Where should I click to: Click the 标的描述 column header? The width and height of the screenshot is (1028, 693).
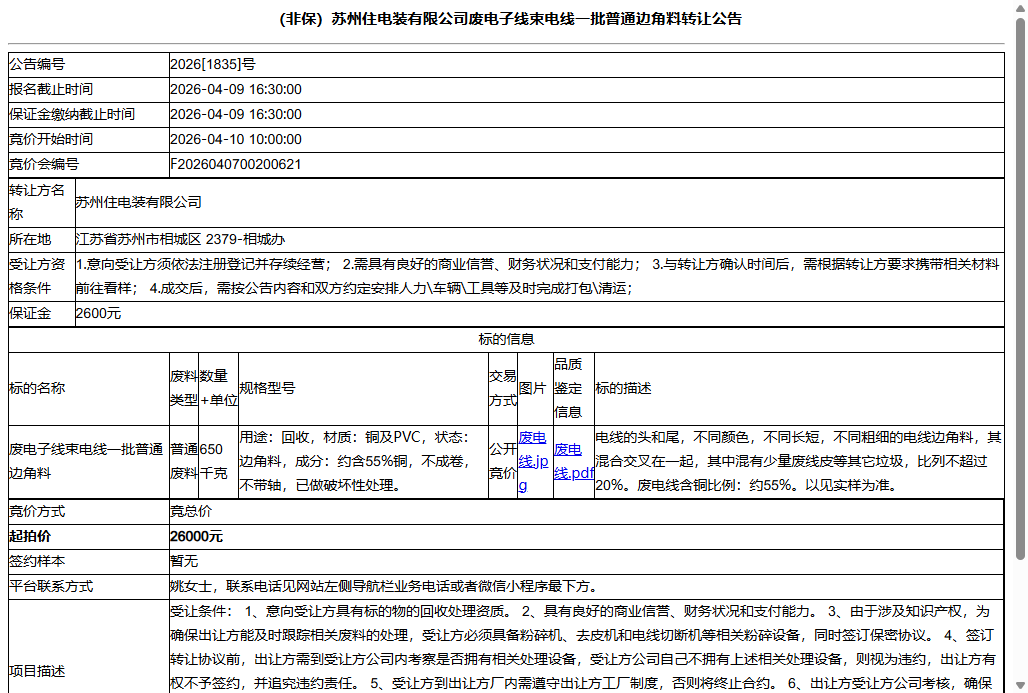(799, 388)
